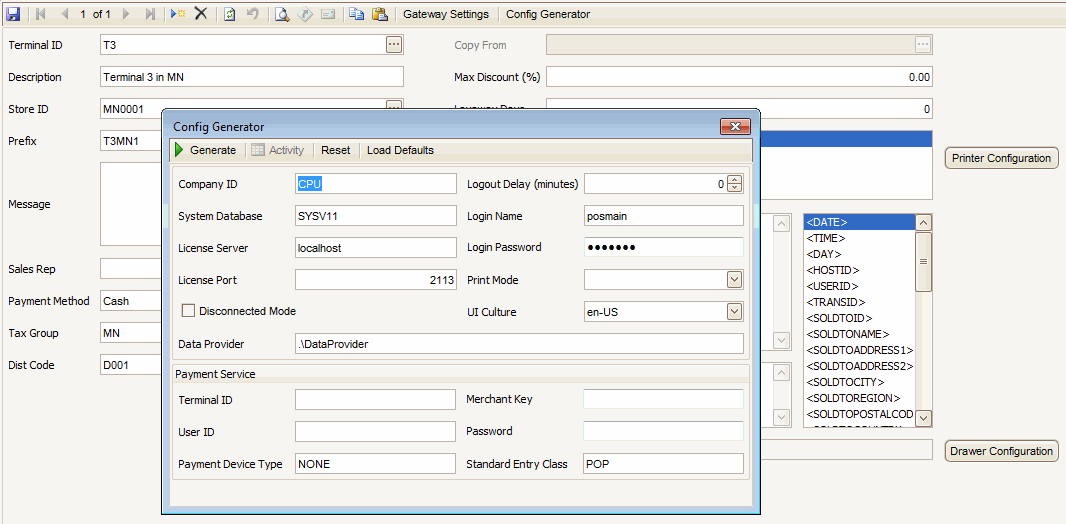Click the New record icon
1066x524 pixels.
click(x=177, y=14)
